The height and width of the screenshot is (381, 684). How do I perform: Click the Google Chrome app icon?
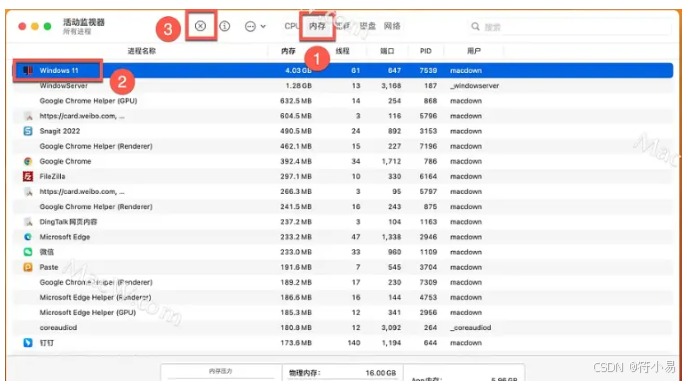(28, 161)
